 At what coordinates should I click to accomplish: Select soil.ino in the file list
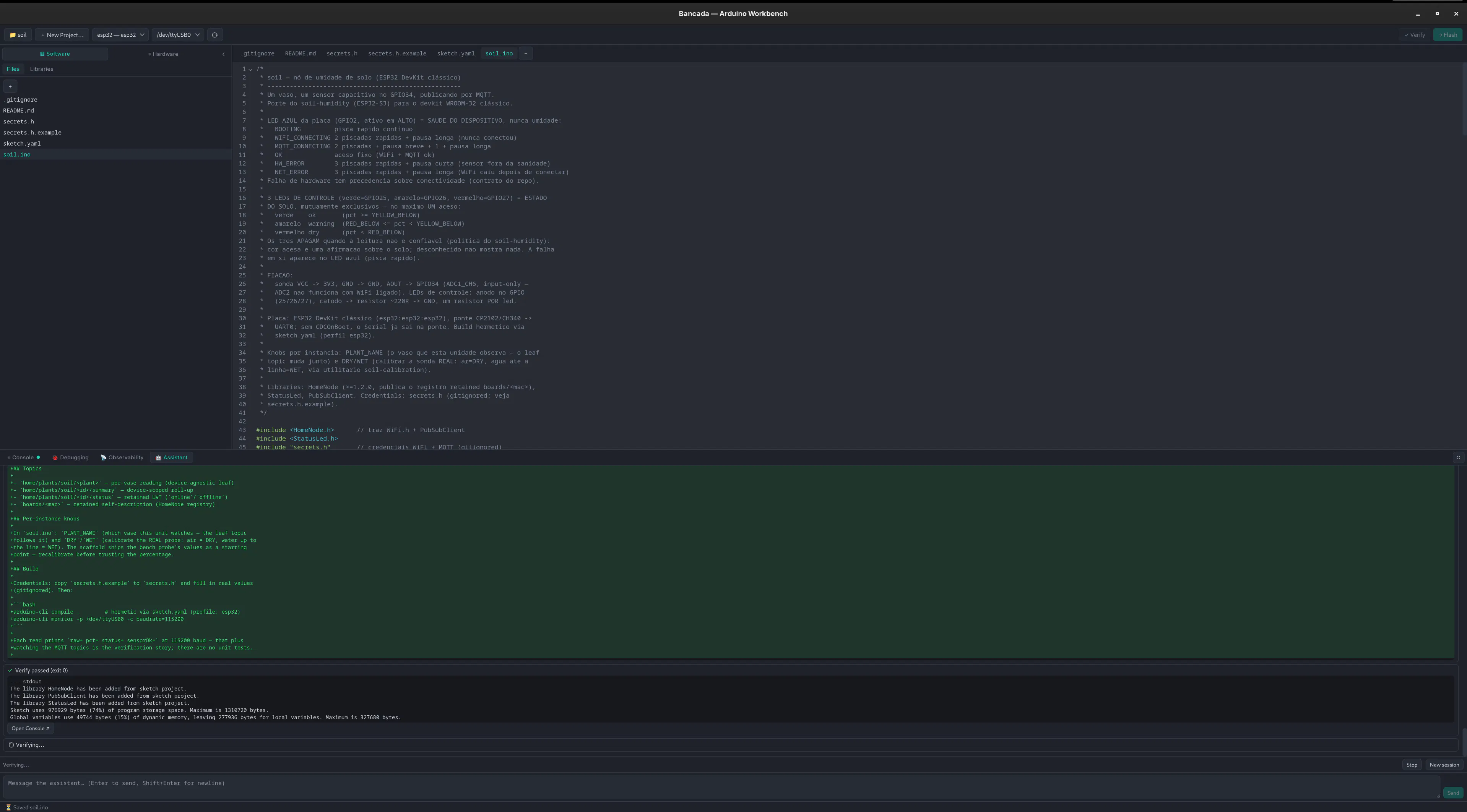tap(115, 154)
